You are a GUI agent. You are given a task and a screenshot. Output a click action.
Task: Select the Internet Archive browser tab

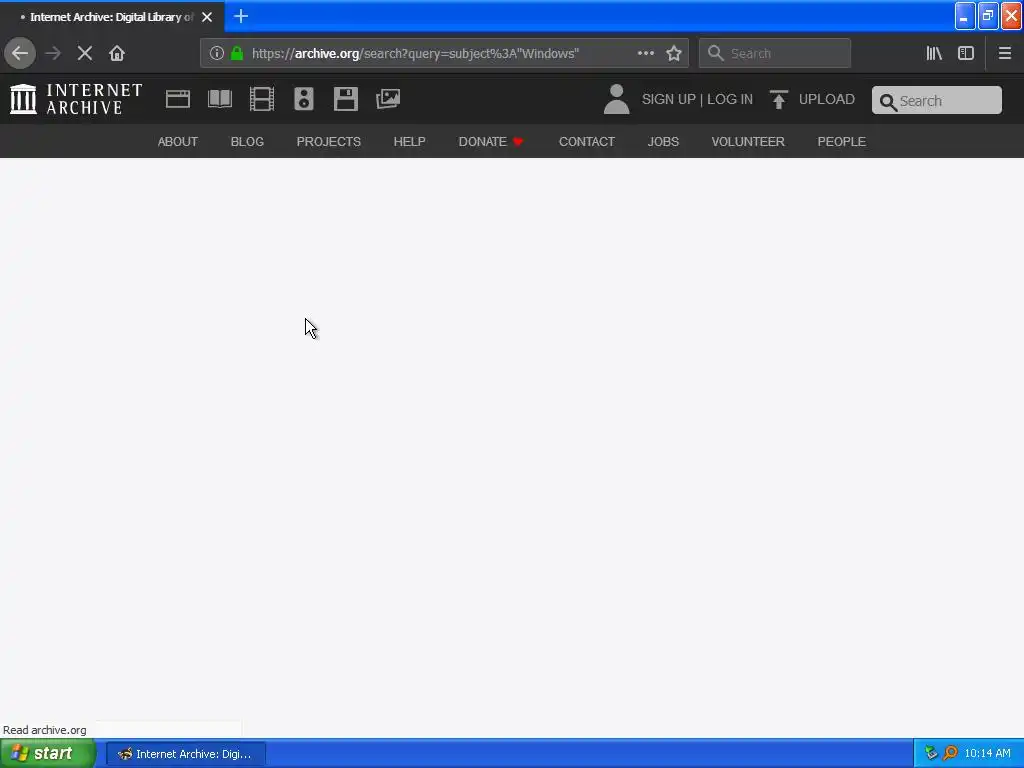(112, 17)
